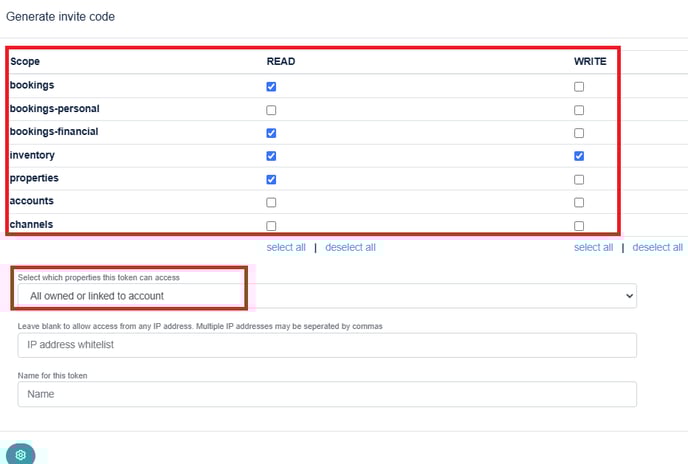Toggle properties READ checkbox off
Image resolution: width=688 pixels, height=464 pixels.
(x=271, y=179)
